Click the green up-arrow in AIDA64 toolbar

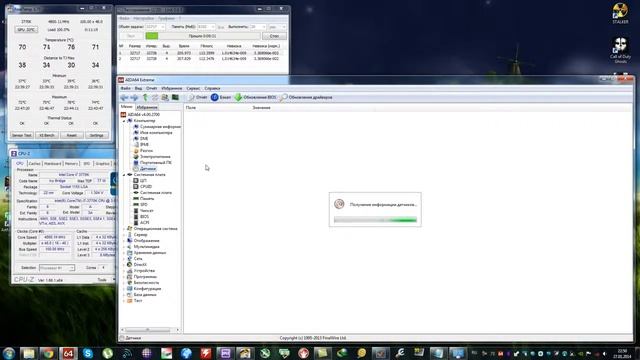click(145, 98)
